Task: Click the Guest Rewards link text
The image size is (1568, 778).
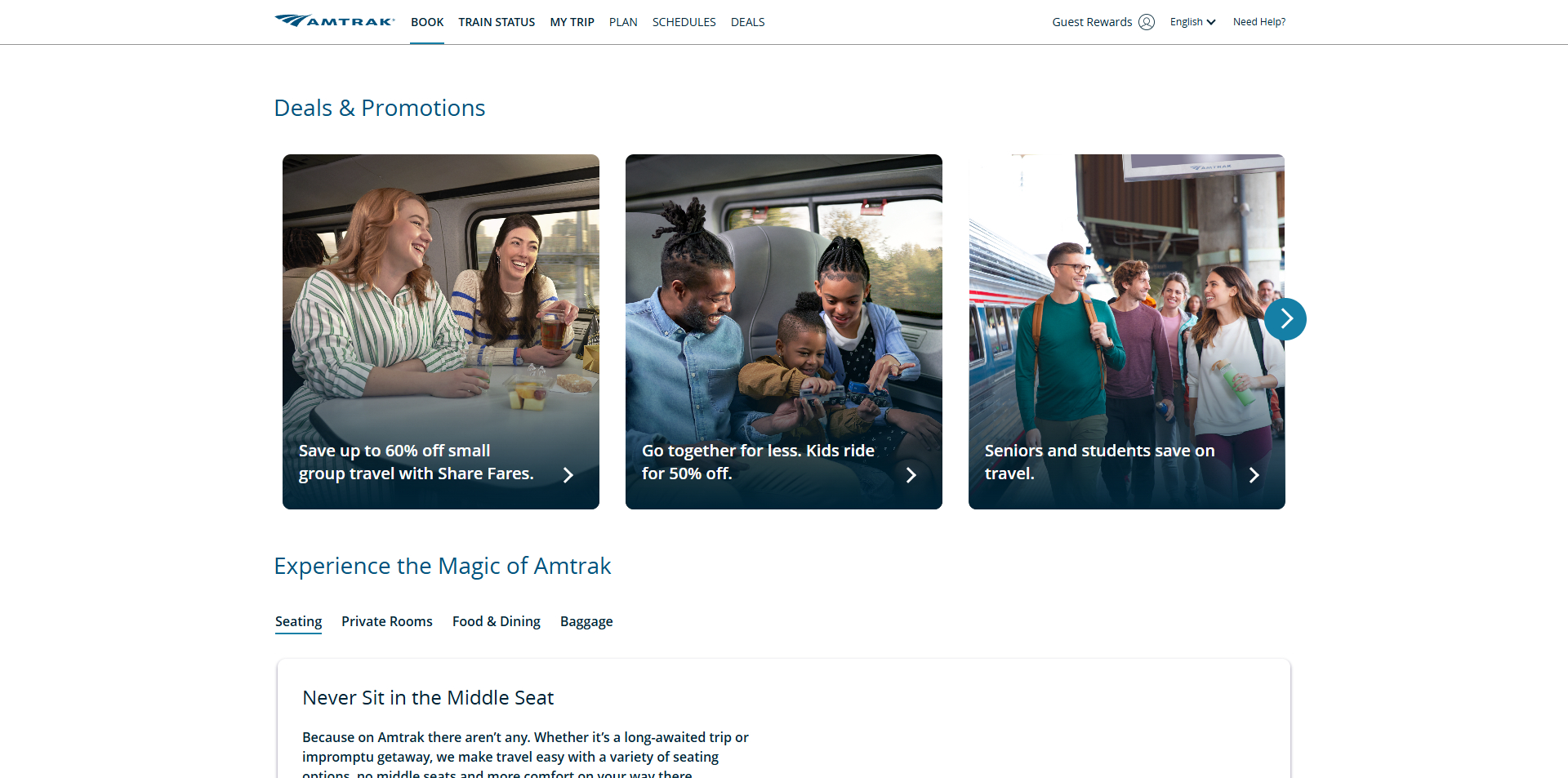Action: (1092, 22)
